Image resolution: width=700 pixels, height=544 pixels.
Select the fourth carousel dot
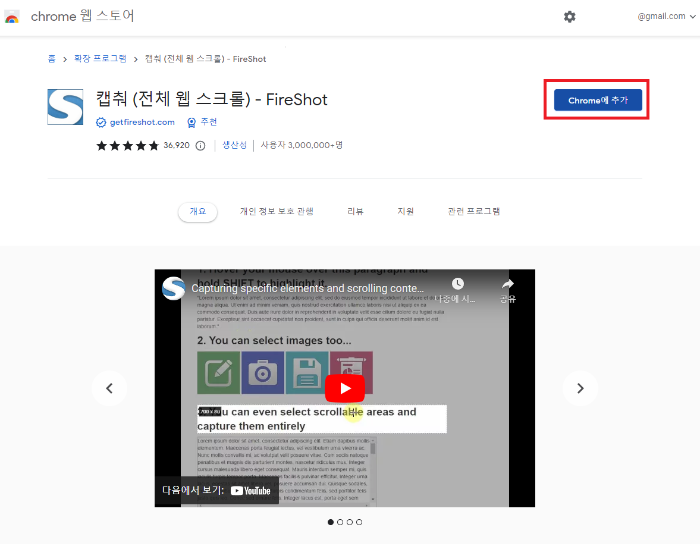tap(359, 522)
